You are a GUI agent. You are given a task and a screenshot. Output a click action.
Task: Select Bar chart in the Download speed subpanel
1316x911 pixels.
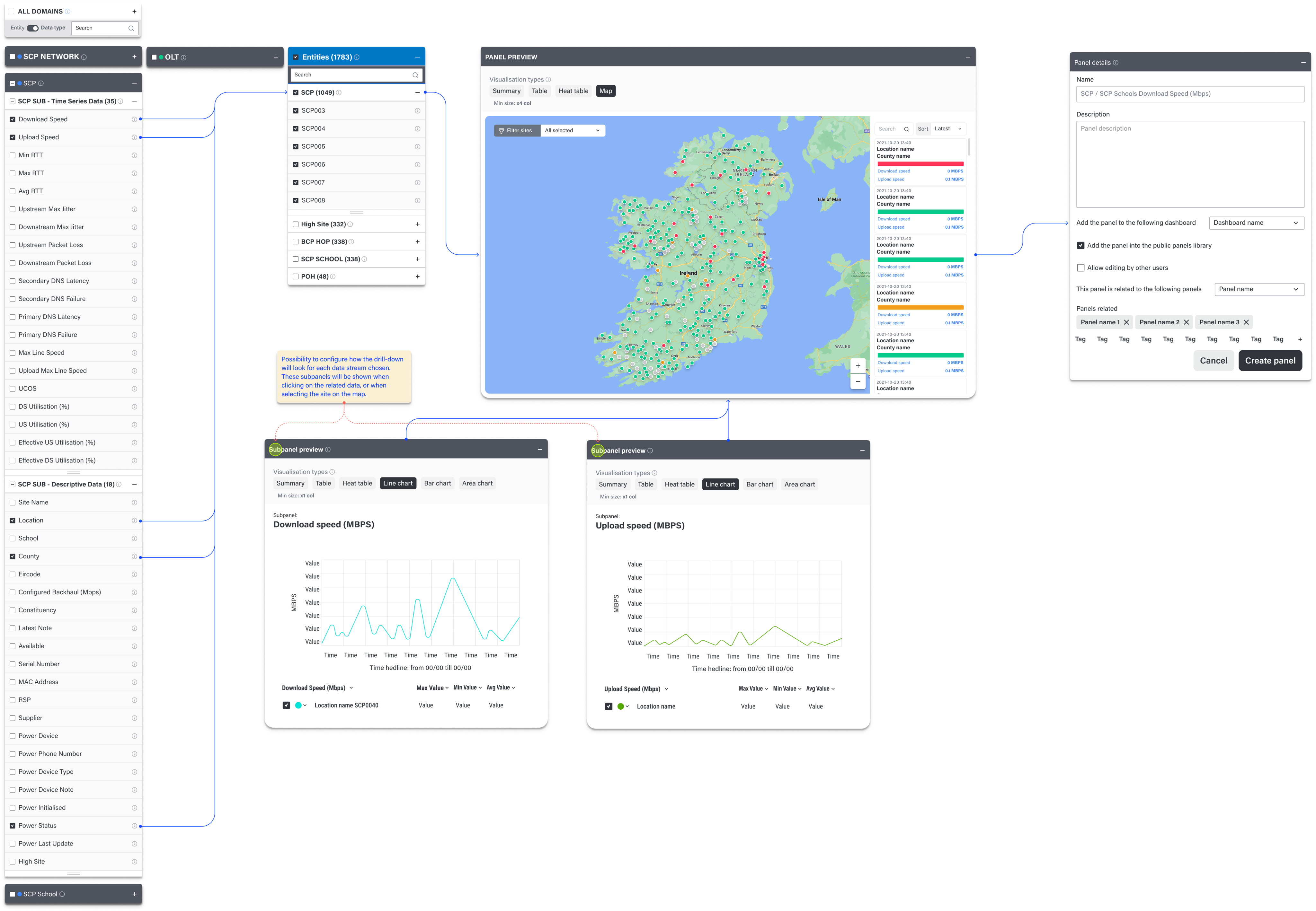click(438, 483)
